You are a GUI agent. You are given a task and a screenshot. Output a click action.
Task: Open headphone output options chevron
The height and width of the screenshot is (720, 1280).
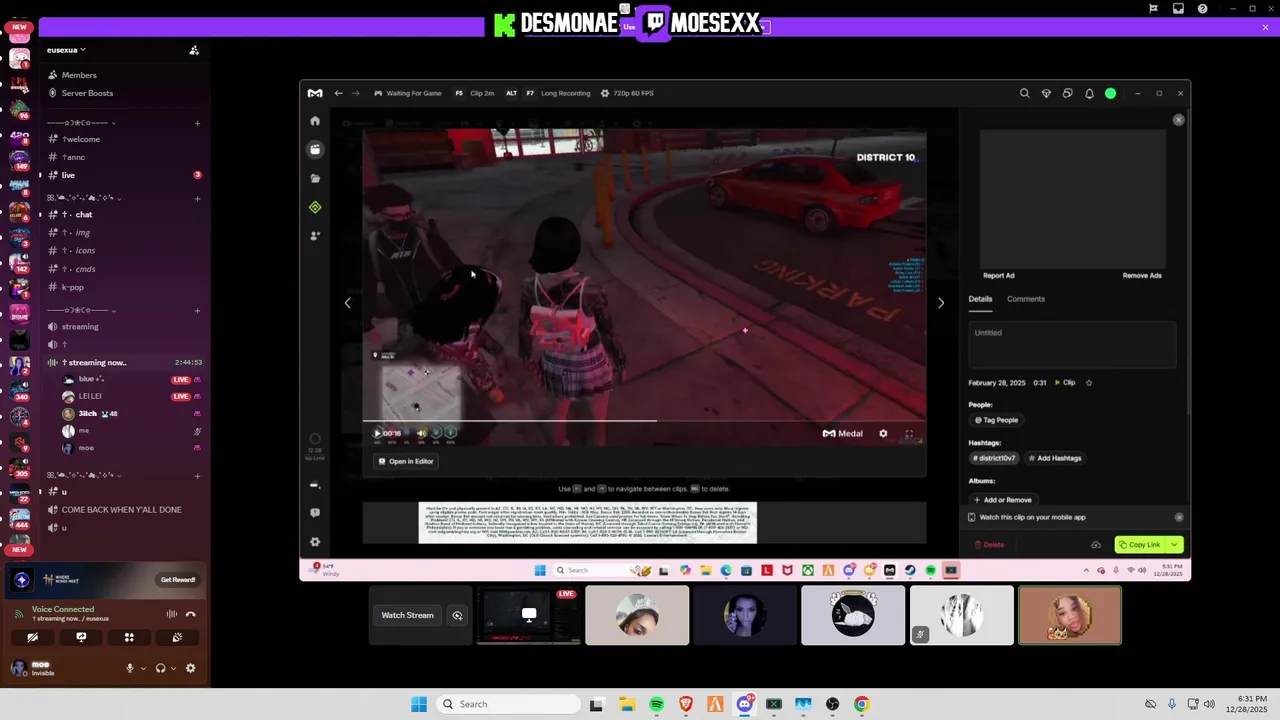point(173,668)
